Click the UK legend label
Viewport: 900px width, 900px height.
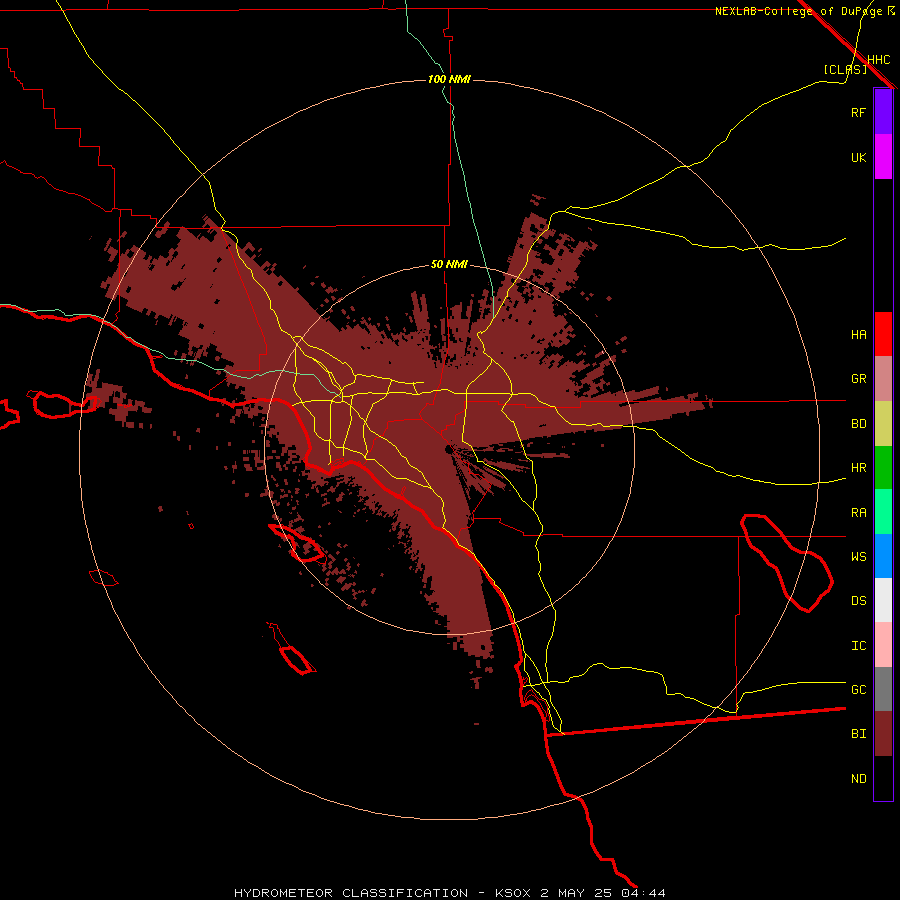(x=858, y=157)
